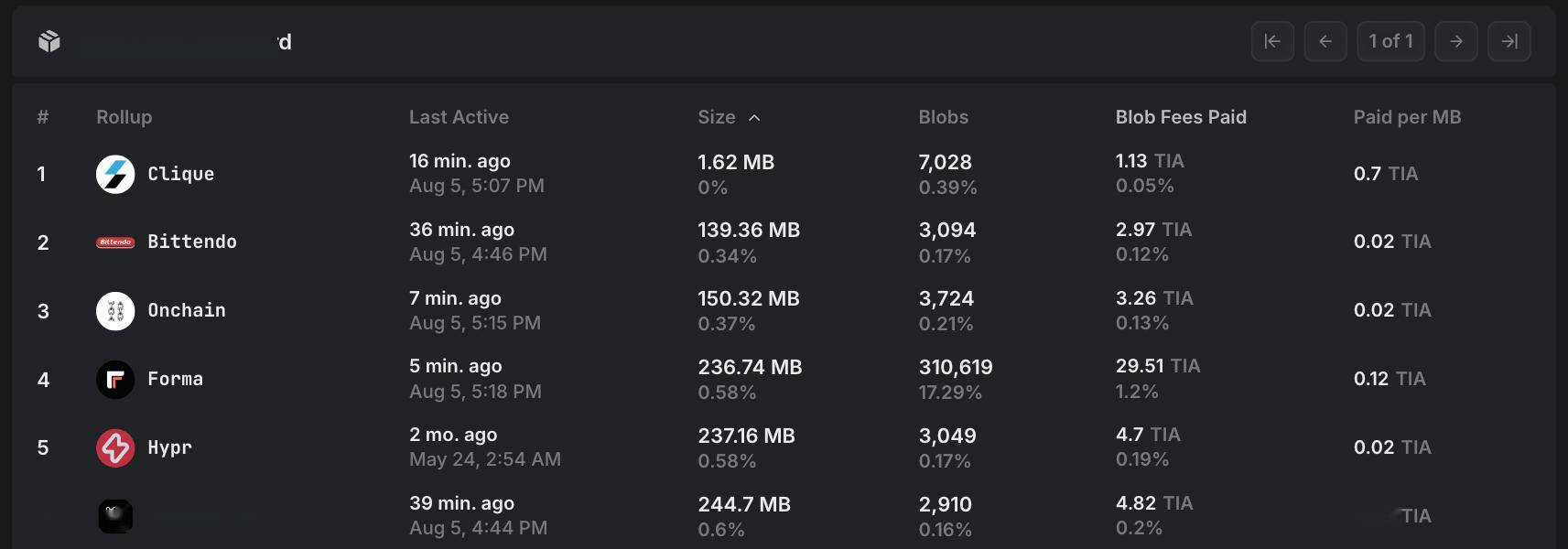Click rank number 1 for Clique

pyautogui.click(x=41, y=174)
